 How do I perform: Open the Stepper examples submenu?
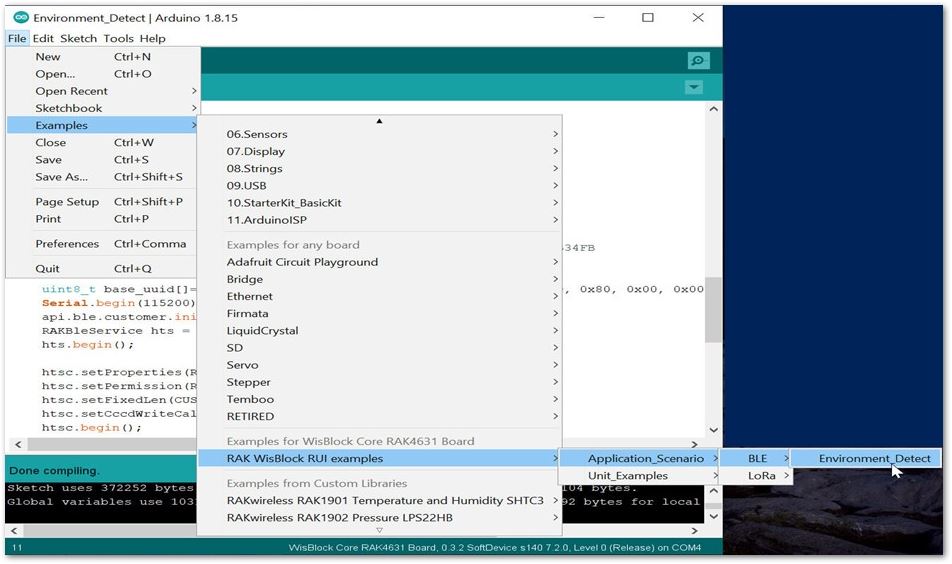tap(379, 382)
